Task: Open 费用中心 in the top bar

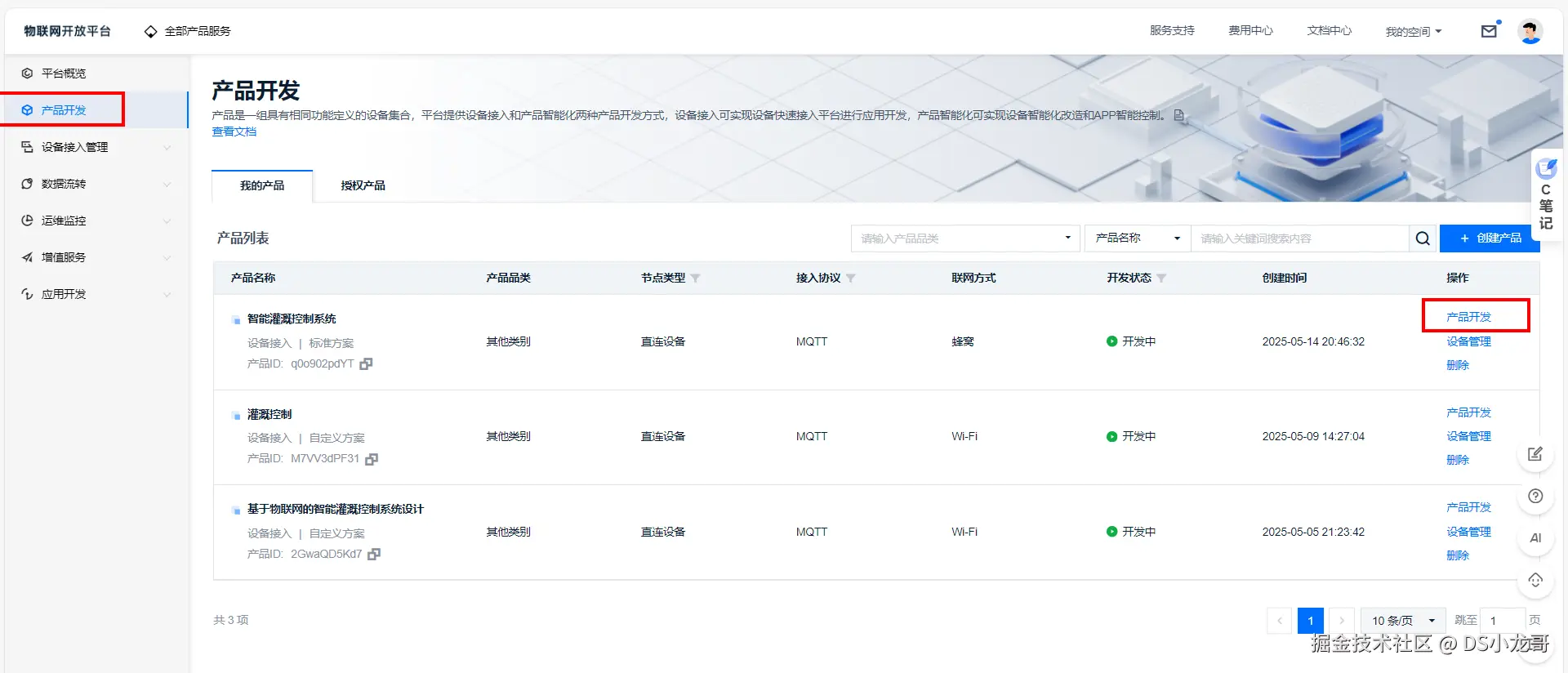Action: tap(1250, 31)
